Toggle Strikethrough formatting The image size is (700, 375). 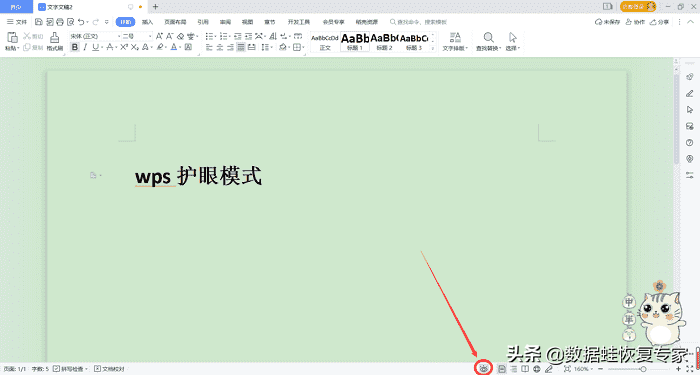(x=110, y=47)
